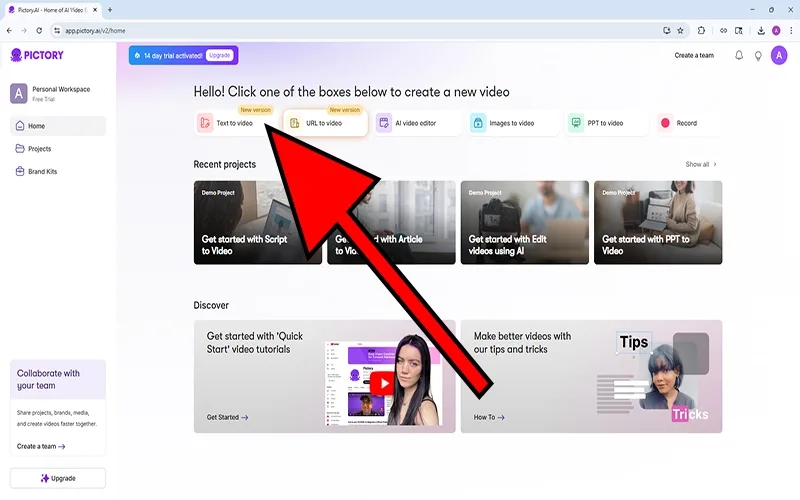Open the Edit videos using AI demo project
Screen dimensions: 800x500
(x=523, y=222)
